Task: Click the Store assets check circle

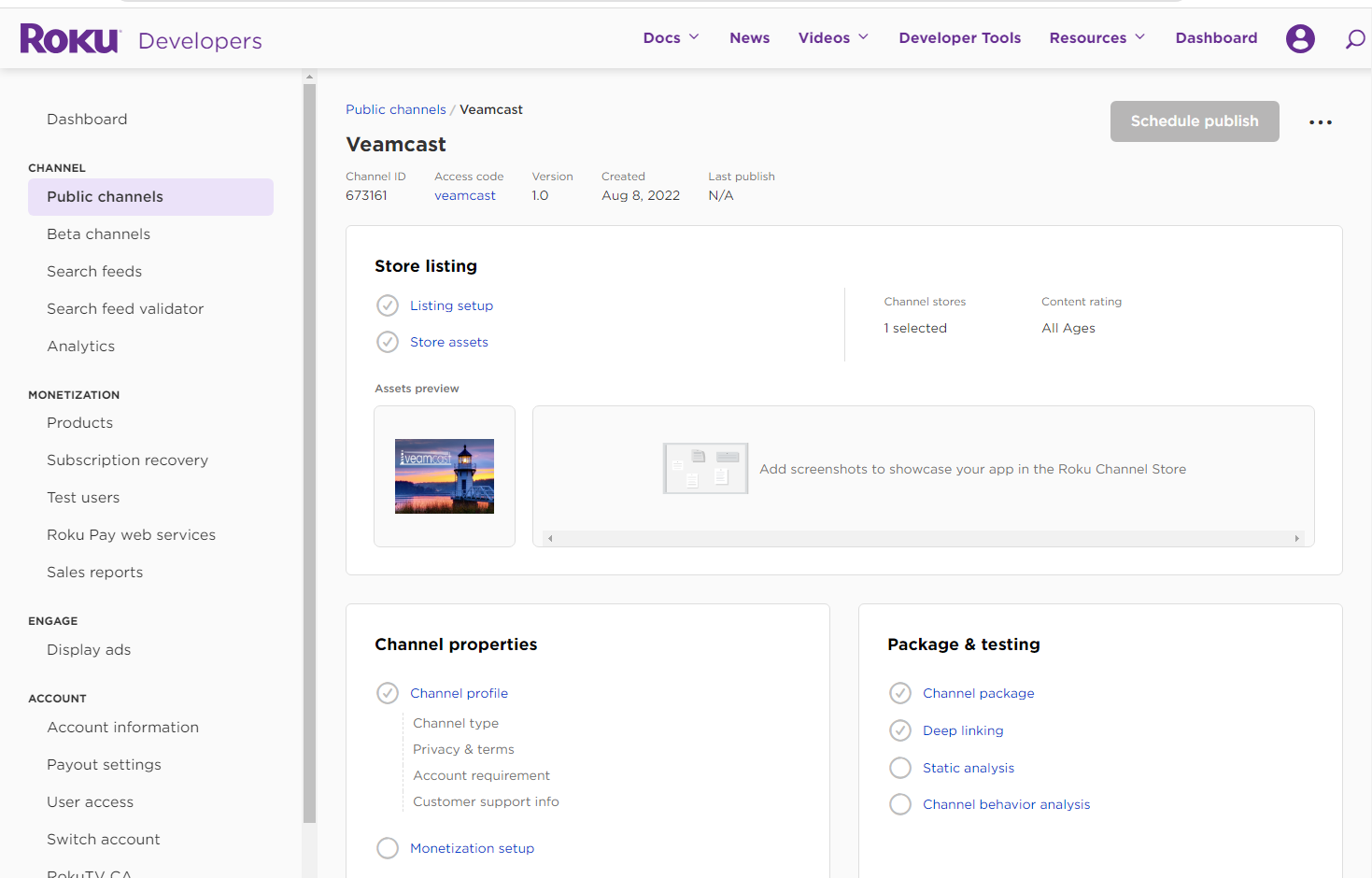Action: (388, 342)
